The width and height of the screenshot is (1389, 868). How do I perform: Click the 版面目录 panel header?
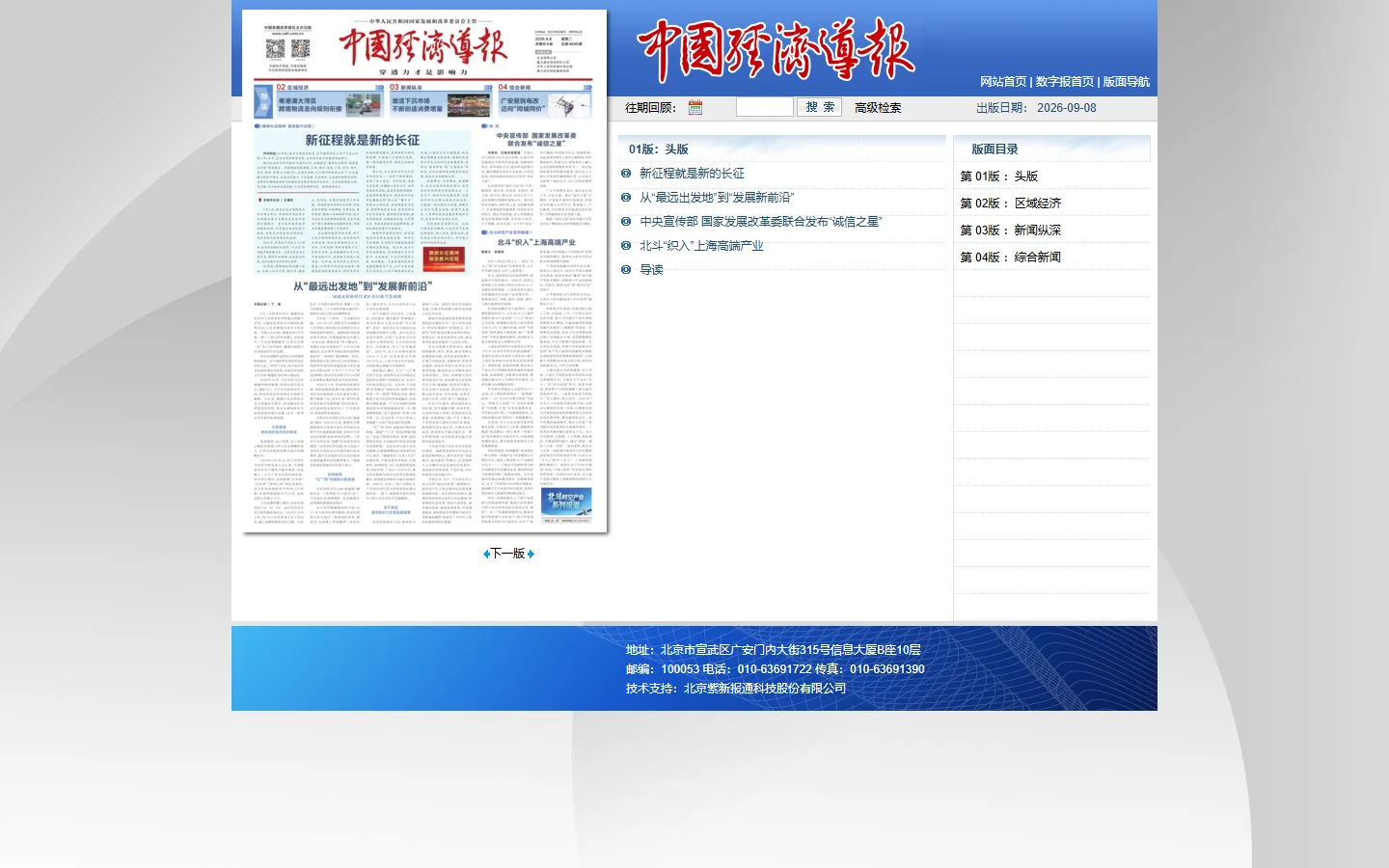click(x=994, y=149)
